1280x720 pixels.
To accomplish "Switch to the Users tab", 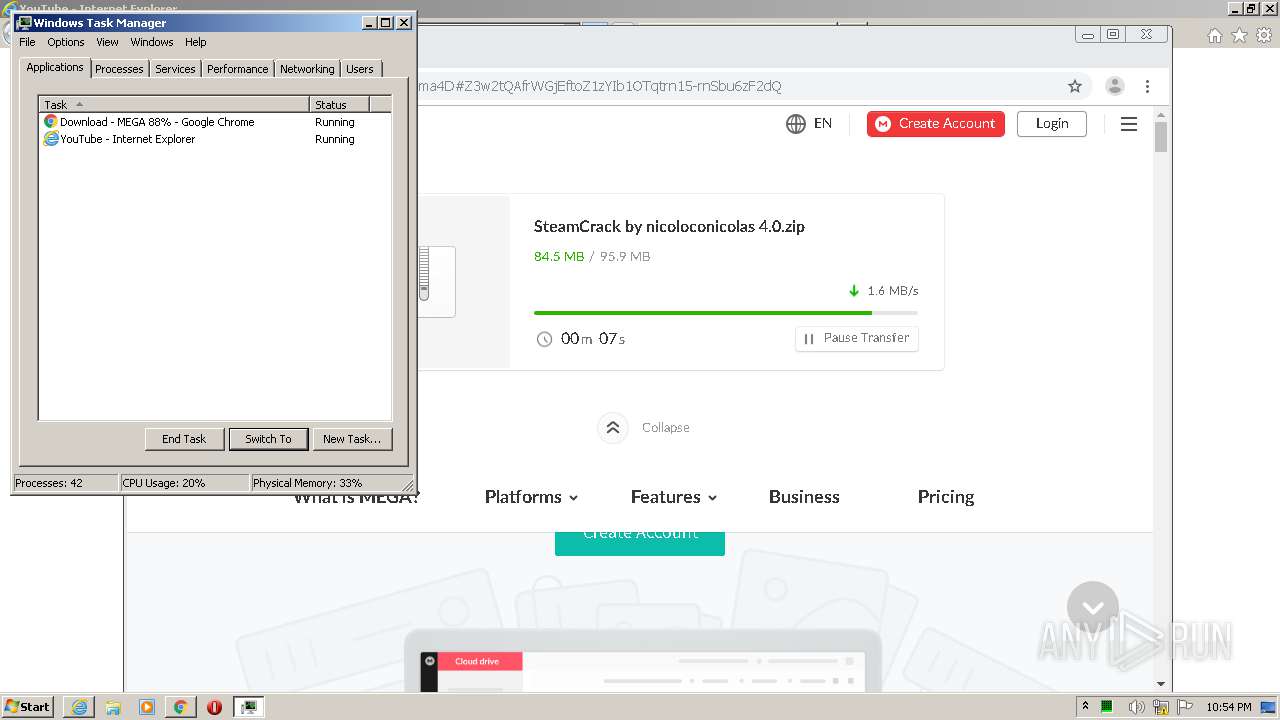I will pyautogui.click(x=360, y=69).
